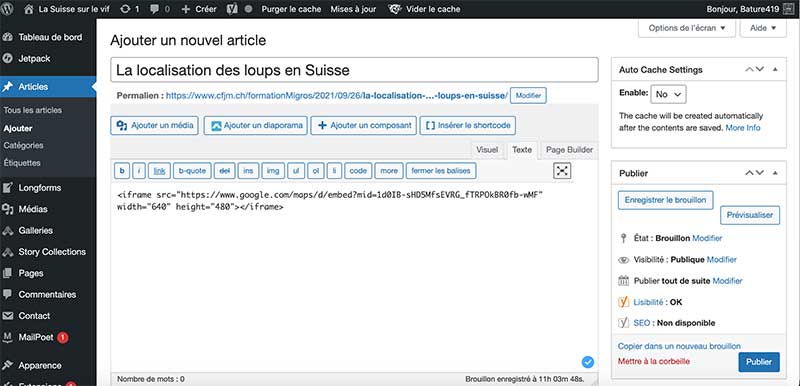Click the Prévisualiser button
The width and height of the screenshot is (800, 386).
(x=750, y=215)
